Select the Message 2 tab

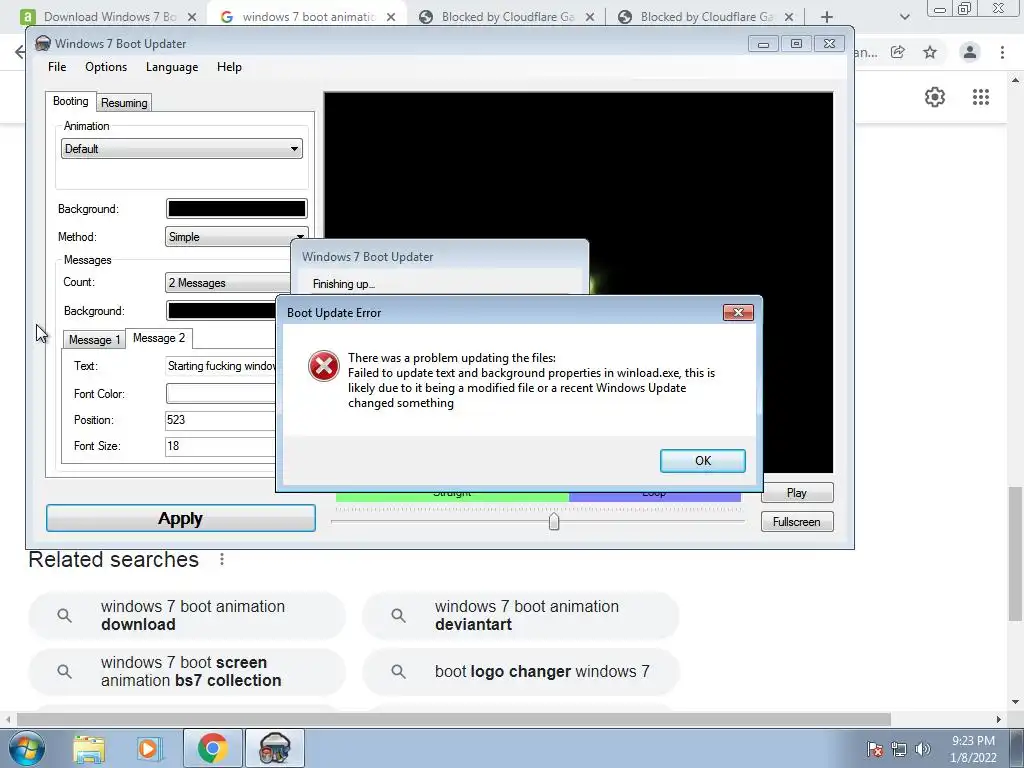[159, 338]
